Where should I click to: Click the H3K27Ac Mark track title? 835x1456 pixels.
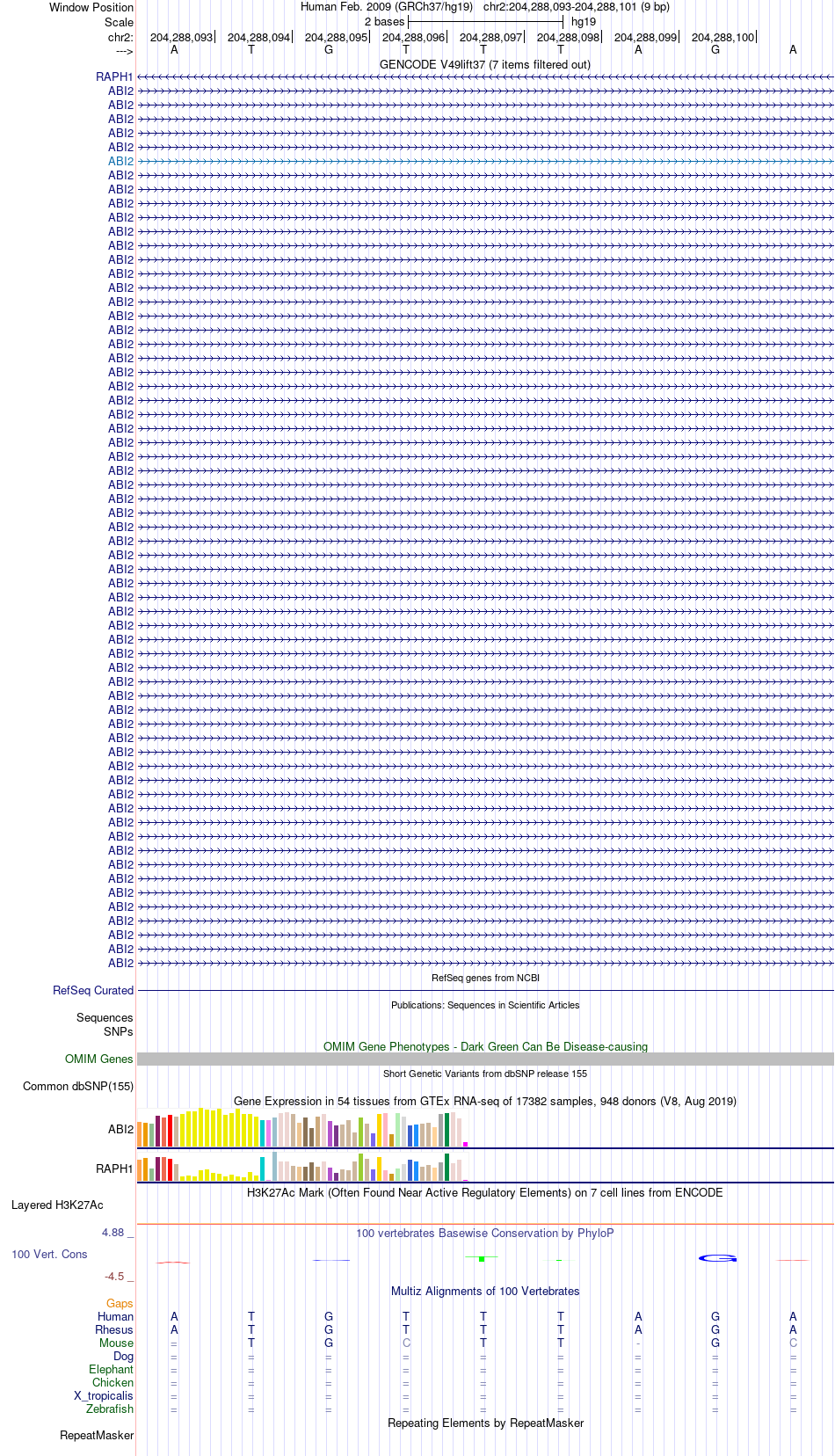pos(485,1192)
